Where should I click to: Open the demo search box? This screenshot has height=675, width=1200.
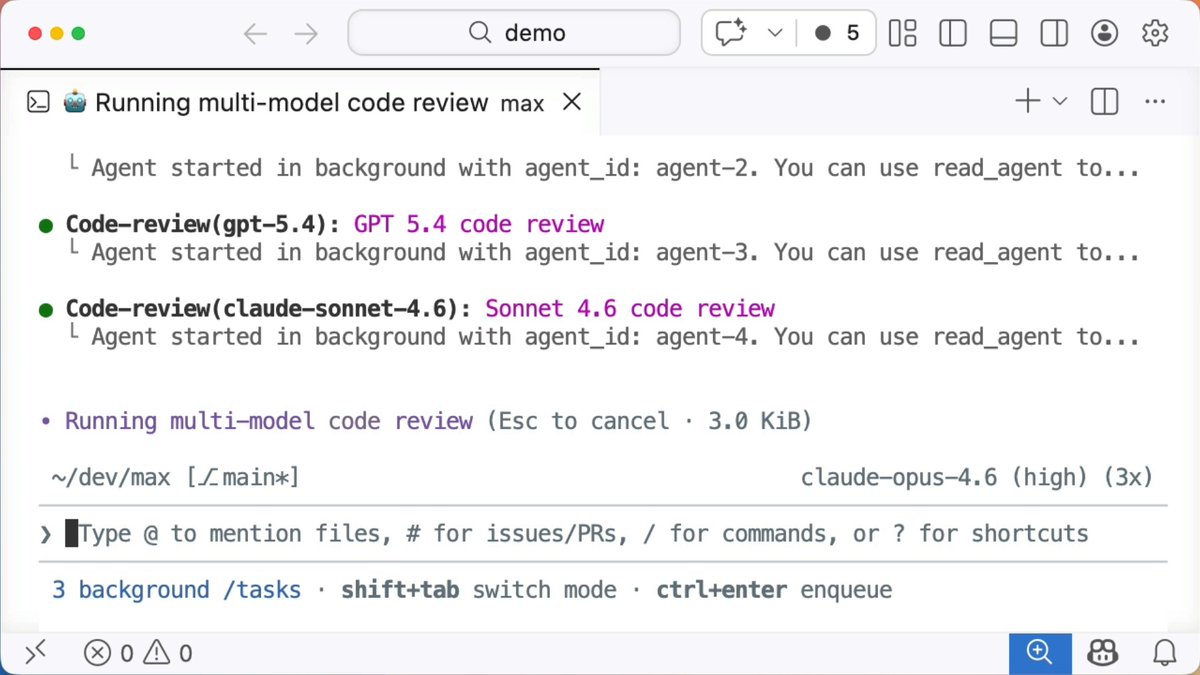[x=516, y=33]
